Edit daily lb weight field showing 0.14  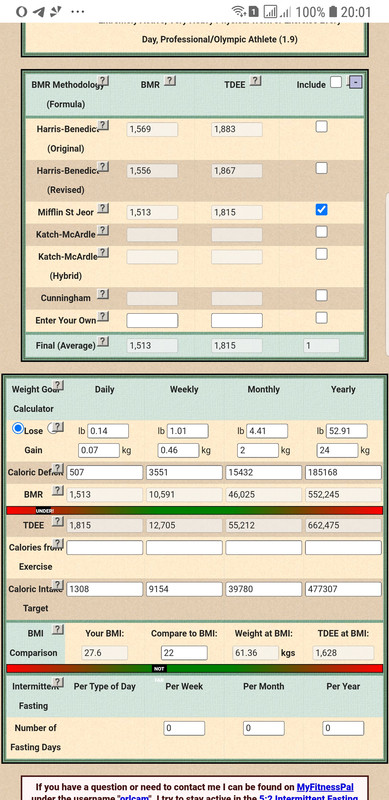pos(108,431)
